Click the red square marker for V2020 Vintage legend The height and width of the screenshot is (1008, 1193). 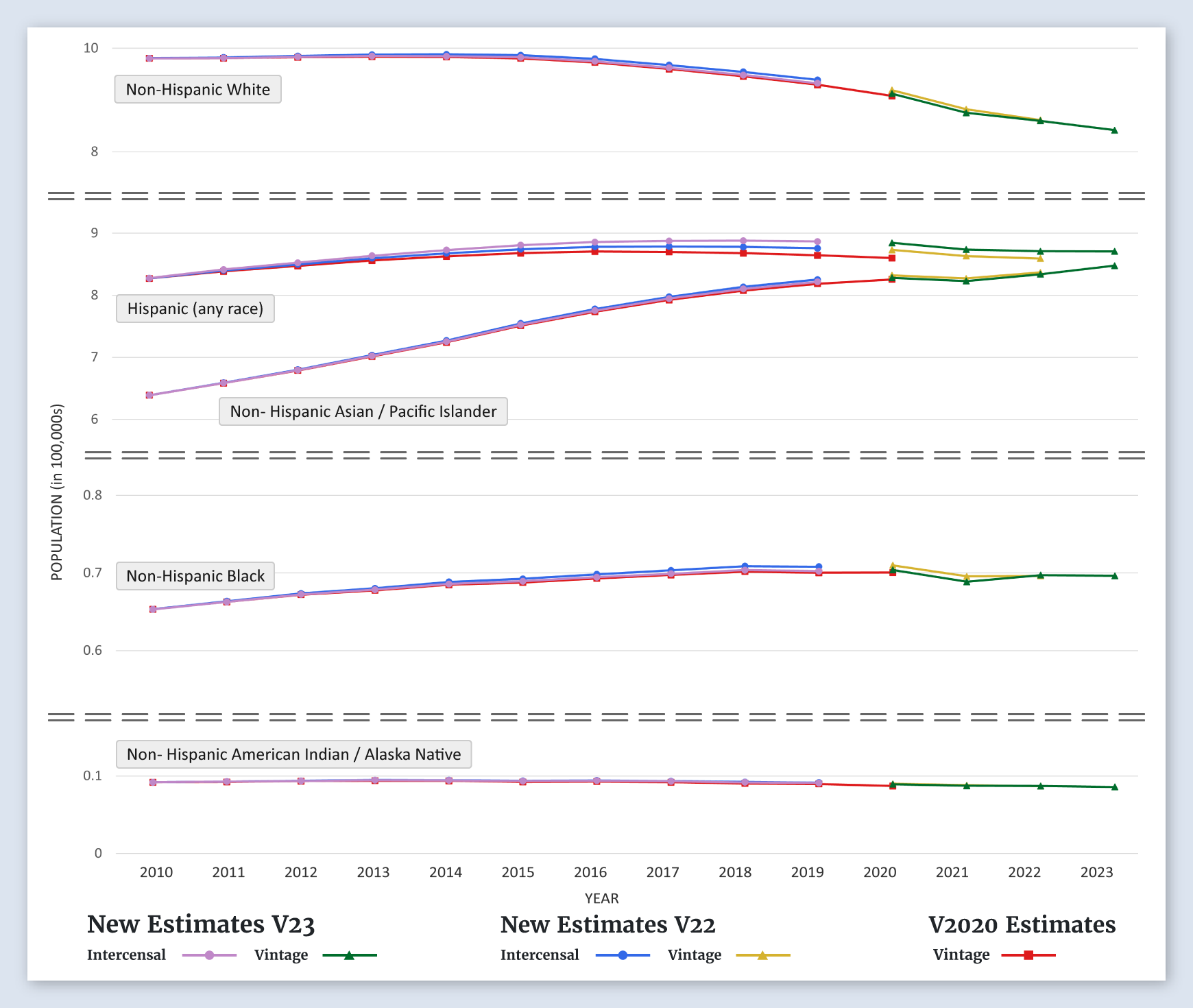(x=1028, y=955)
